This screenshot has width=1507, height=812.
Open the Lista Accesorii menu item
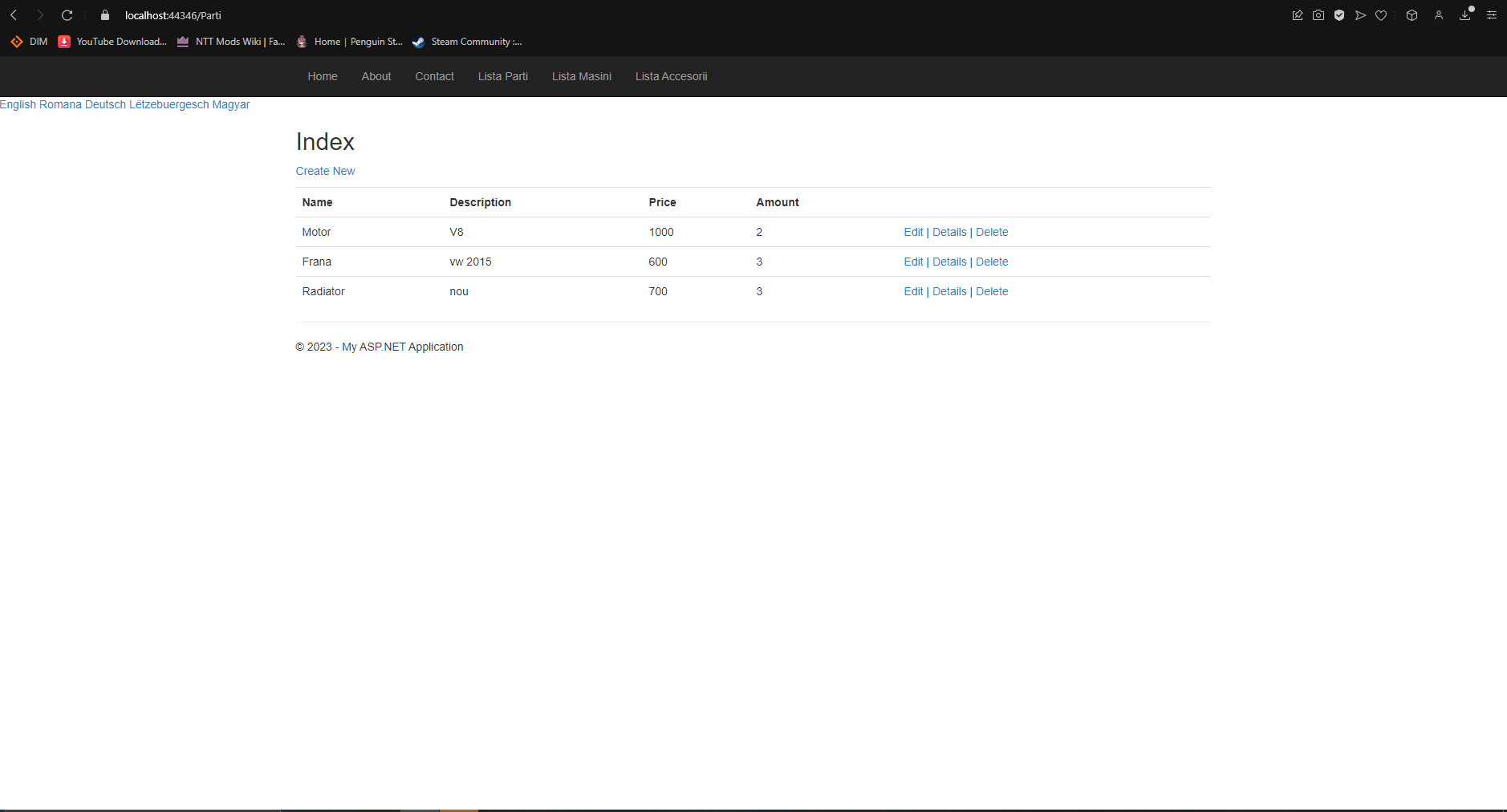(671, 76)
